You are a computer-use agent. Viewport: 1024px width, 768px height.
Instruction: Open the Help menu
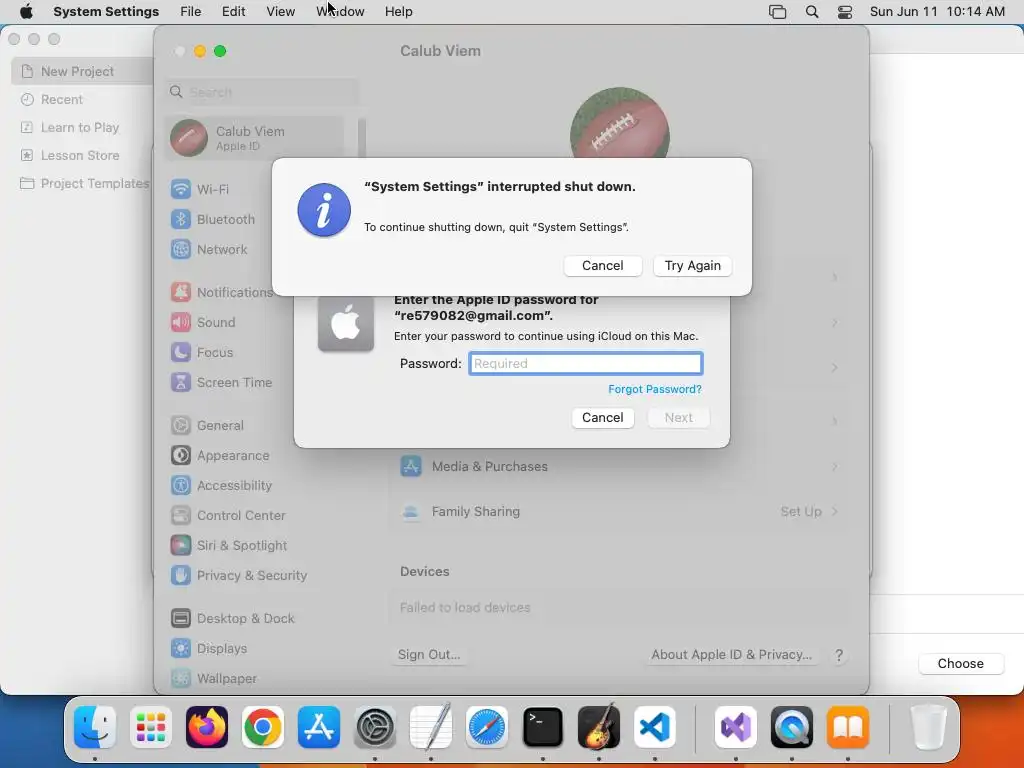pos(398,12)
